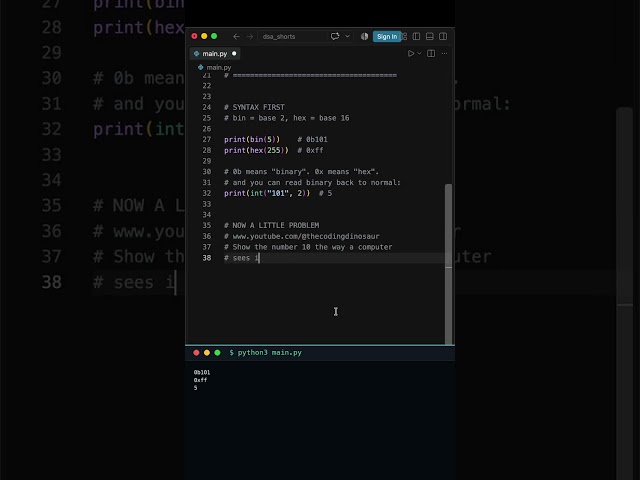Click 'and you can read binary' comment
640x480 pixels.
312,182
